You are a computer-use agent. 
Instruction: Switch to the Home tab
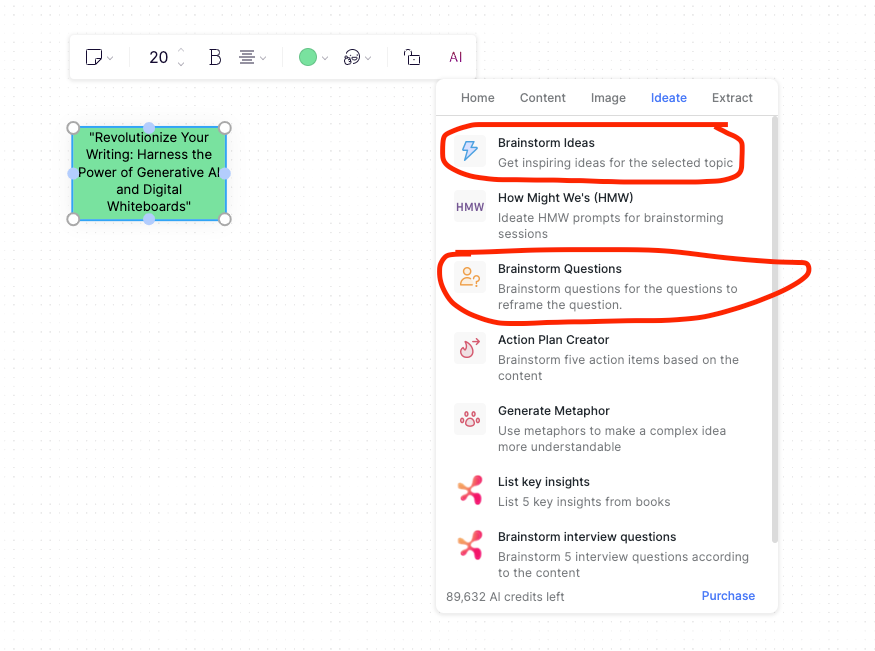point(478,98)
